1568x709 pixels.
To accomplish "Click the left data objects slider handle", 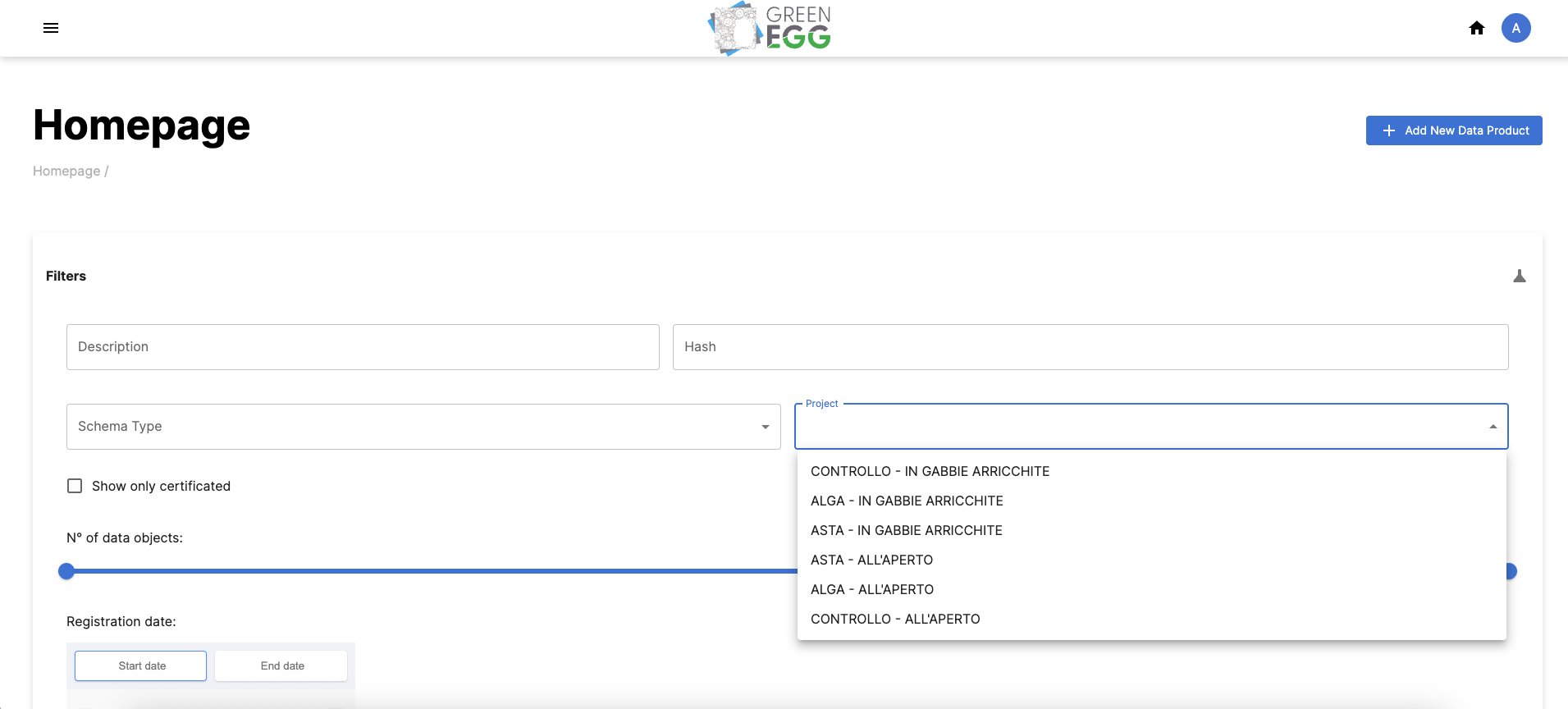I will pyautogui.click(x=66, y=571).
